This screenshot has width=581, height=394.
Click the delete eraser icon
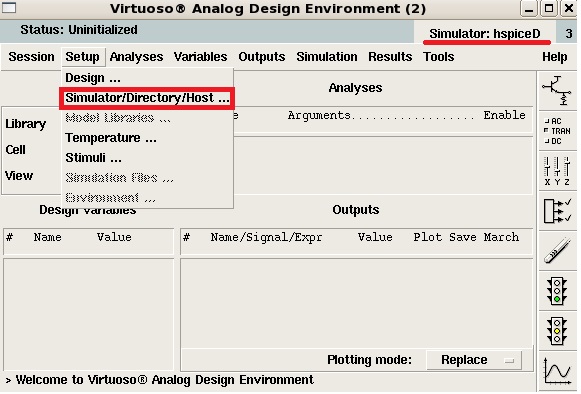coord(557,251)
